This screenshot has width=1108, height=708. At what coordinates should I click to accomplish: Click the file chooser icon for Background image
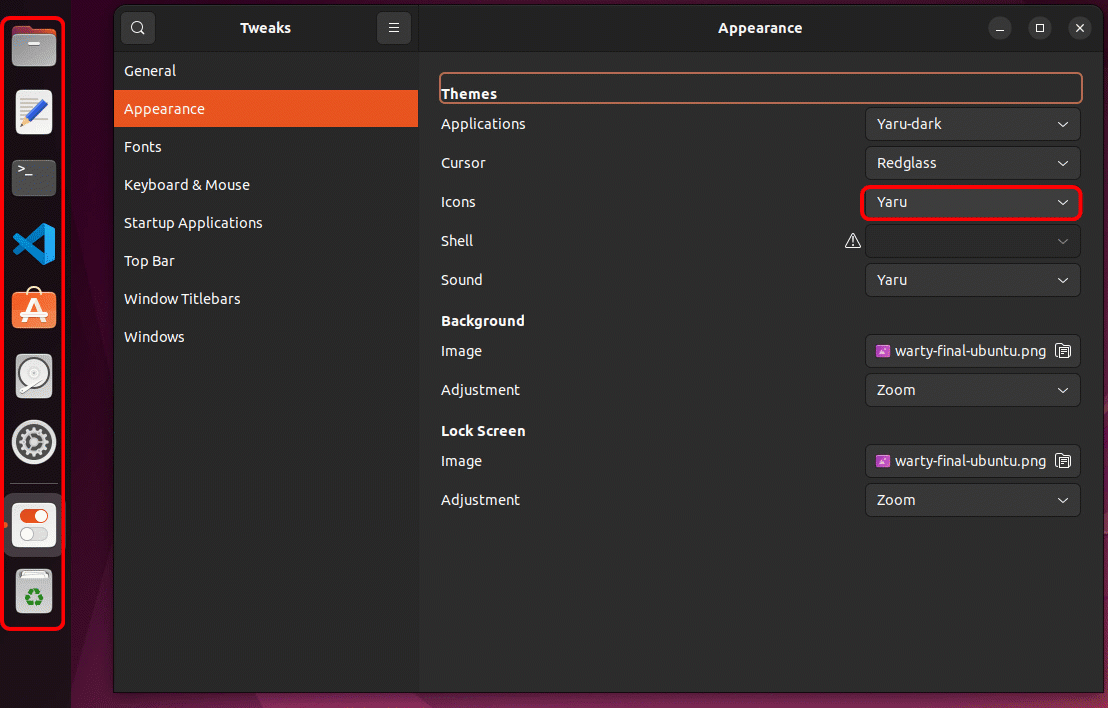click(x=1063, y=351)
